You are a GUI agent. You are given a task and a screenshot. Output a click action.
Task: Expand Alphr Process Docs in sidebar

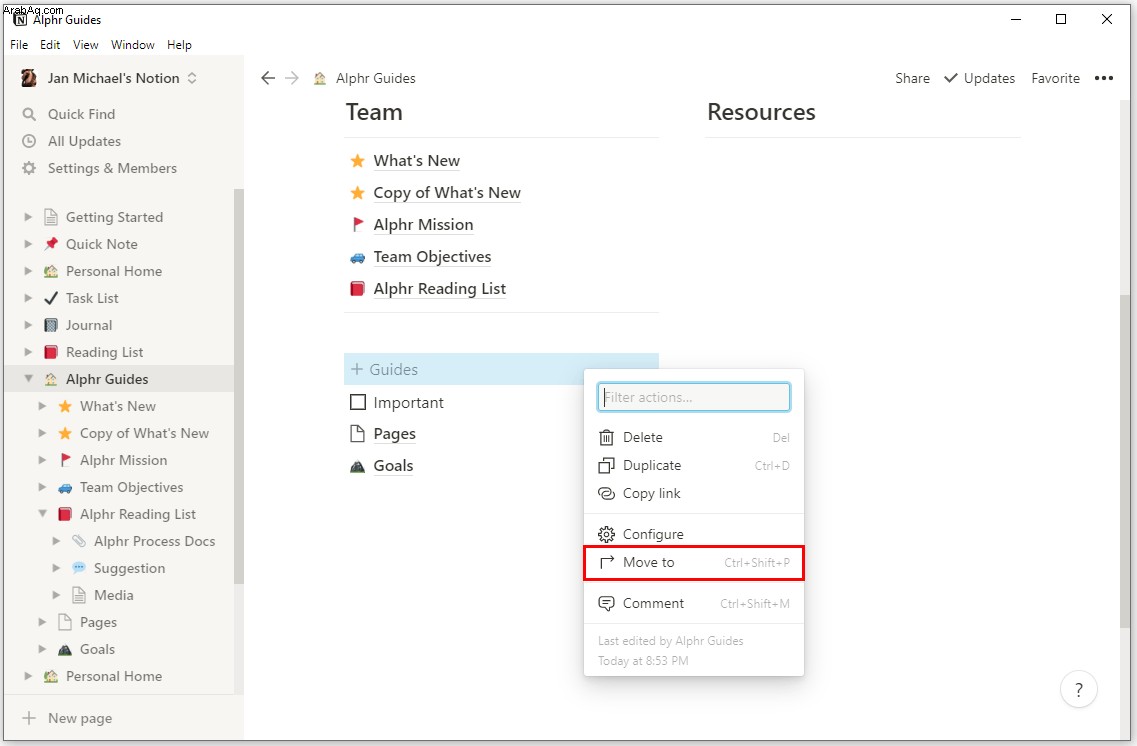pos(56,541)
